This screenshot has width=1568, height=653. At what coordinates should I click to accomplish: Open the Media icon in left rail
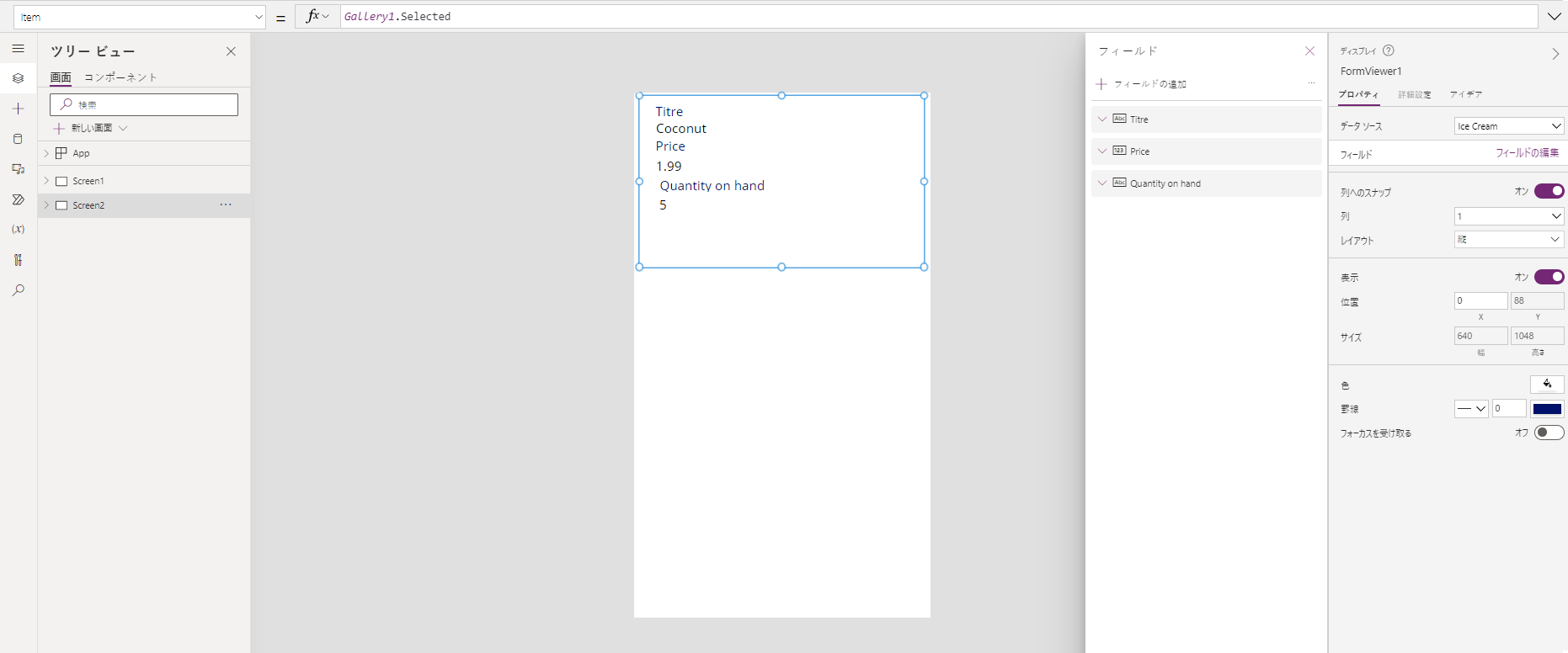click(x=18, y=169)
